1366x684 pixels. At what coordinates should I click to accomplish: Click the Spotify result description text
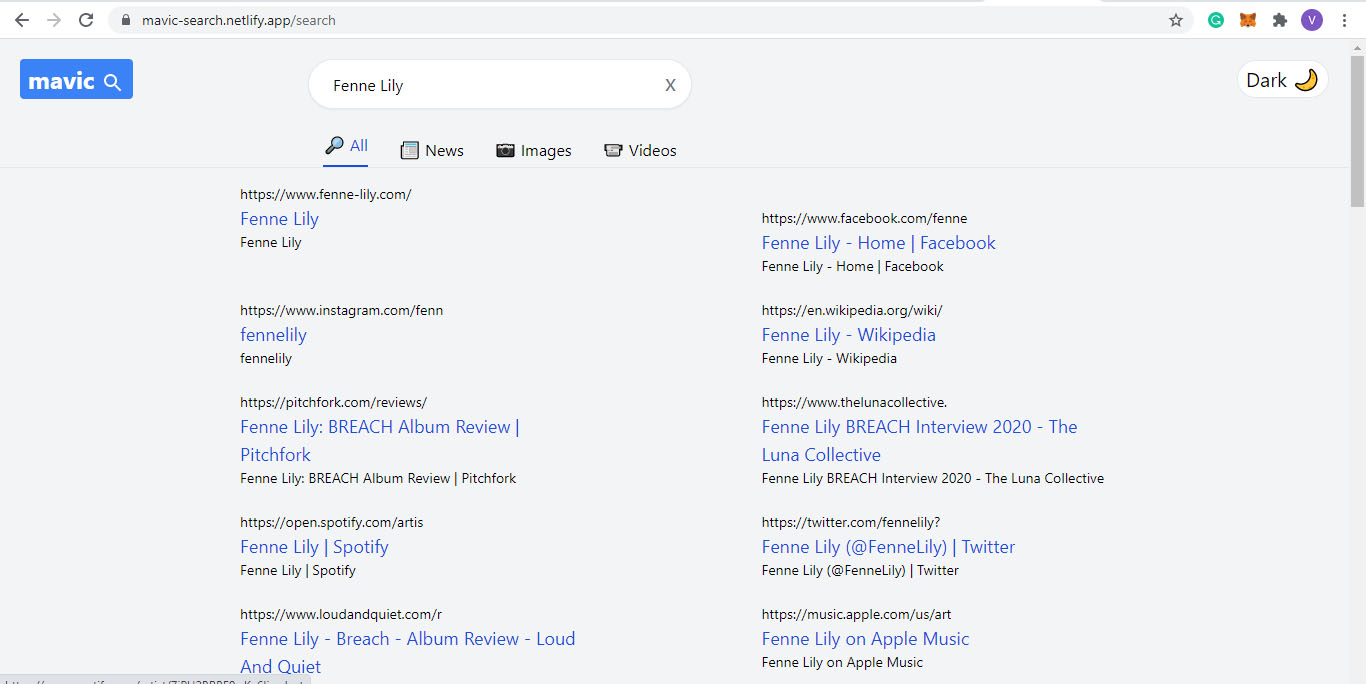point(298,570)
